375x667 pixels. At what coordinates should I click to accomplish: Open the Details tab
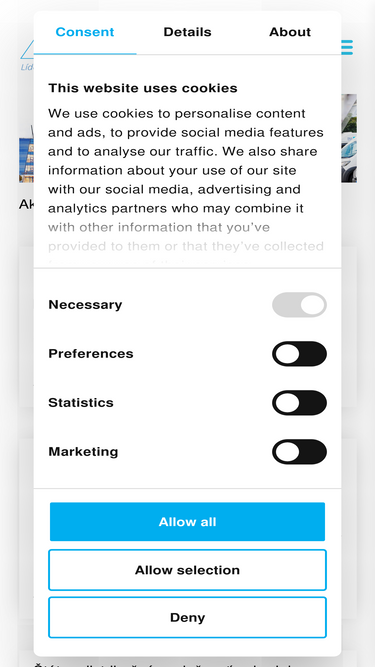(x=188, y=32)
